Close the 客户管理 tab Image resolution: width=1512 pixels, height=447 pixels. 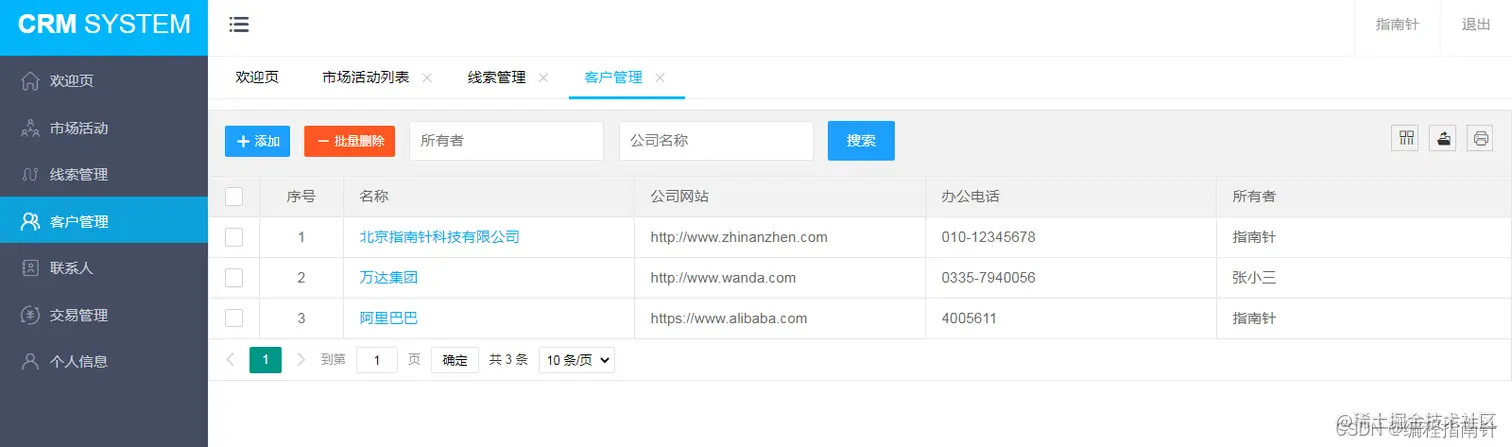[x=660, y=77]
